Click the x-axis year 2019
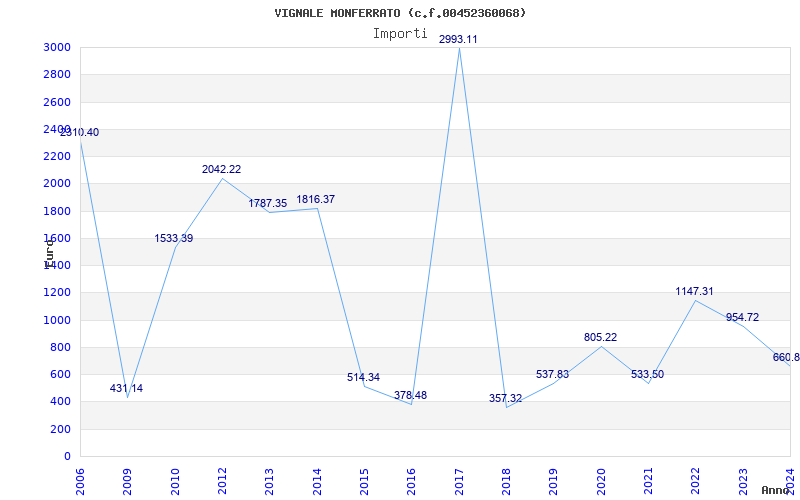This screenshot has width=800, height=500. tap(554, 480)
